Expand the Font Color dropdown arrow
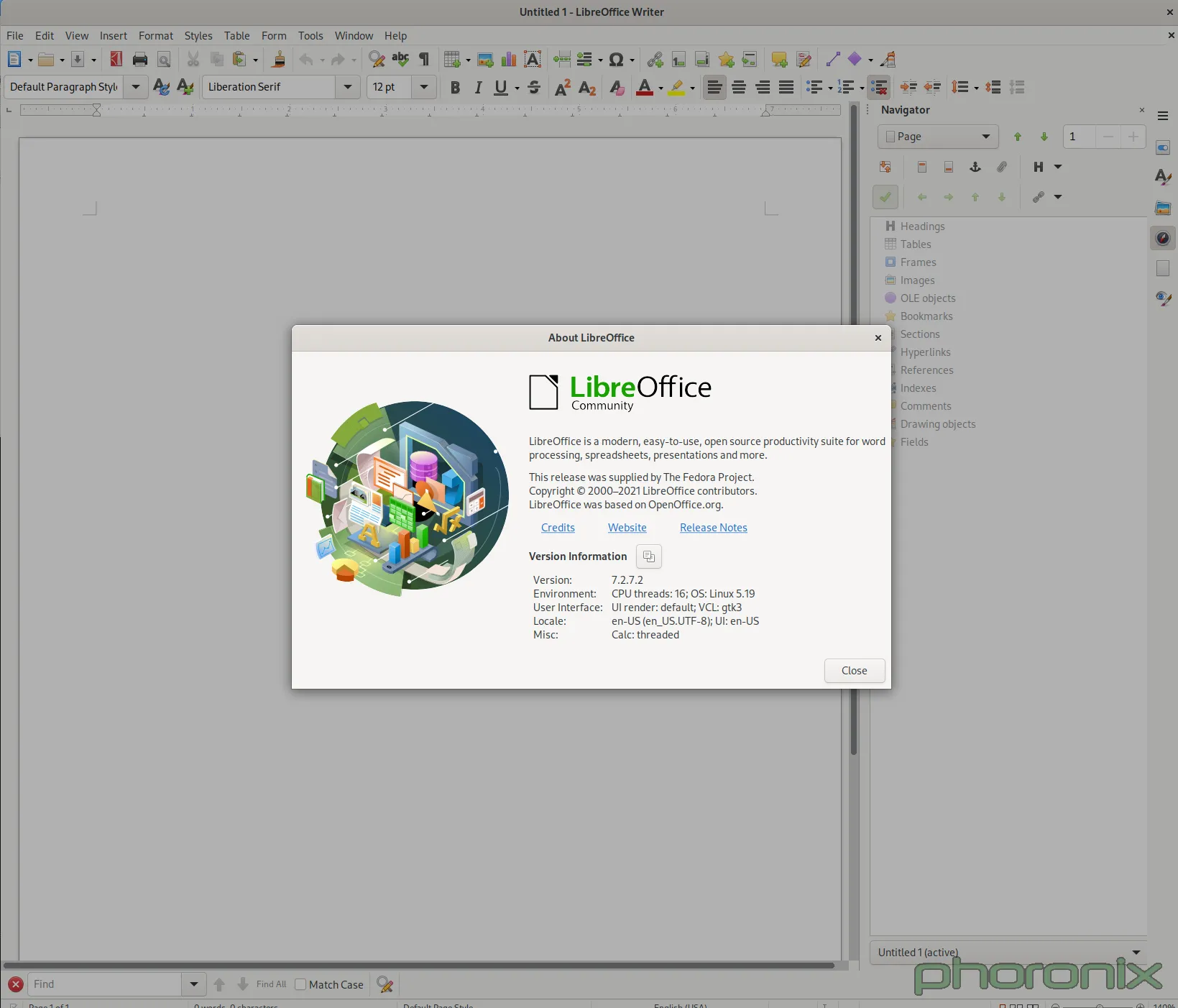The height and width of the screenshot is (1008, 1178). [x=661, y=88]
